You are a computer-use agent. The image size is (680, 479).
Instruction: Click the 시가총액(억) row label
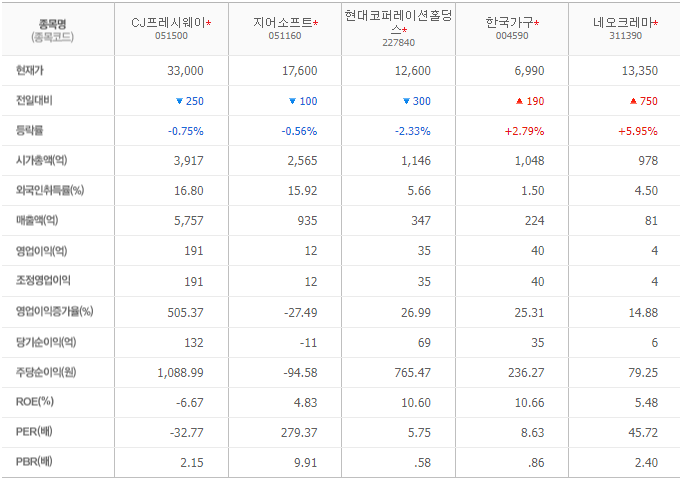[42, 160]
